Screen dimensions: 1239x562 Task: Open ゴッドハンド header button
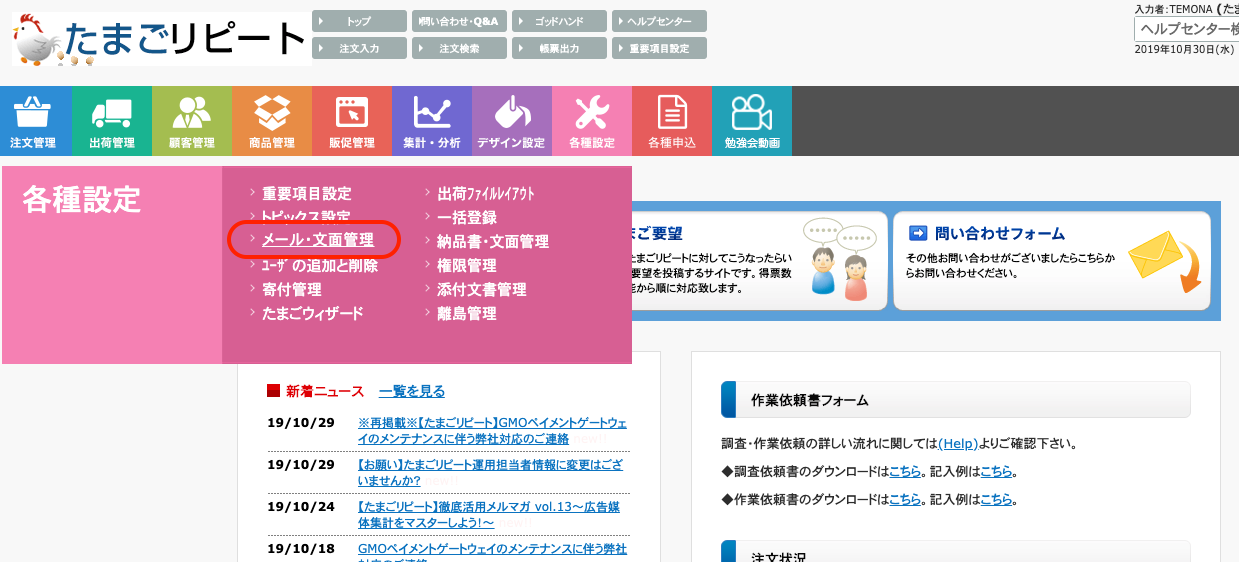[559, 21]
